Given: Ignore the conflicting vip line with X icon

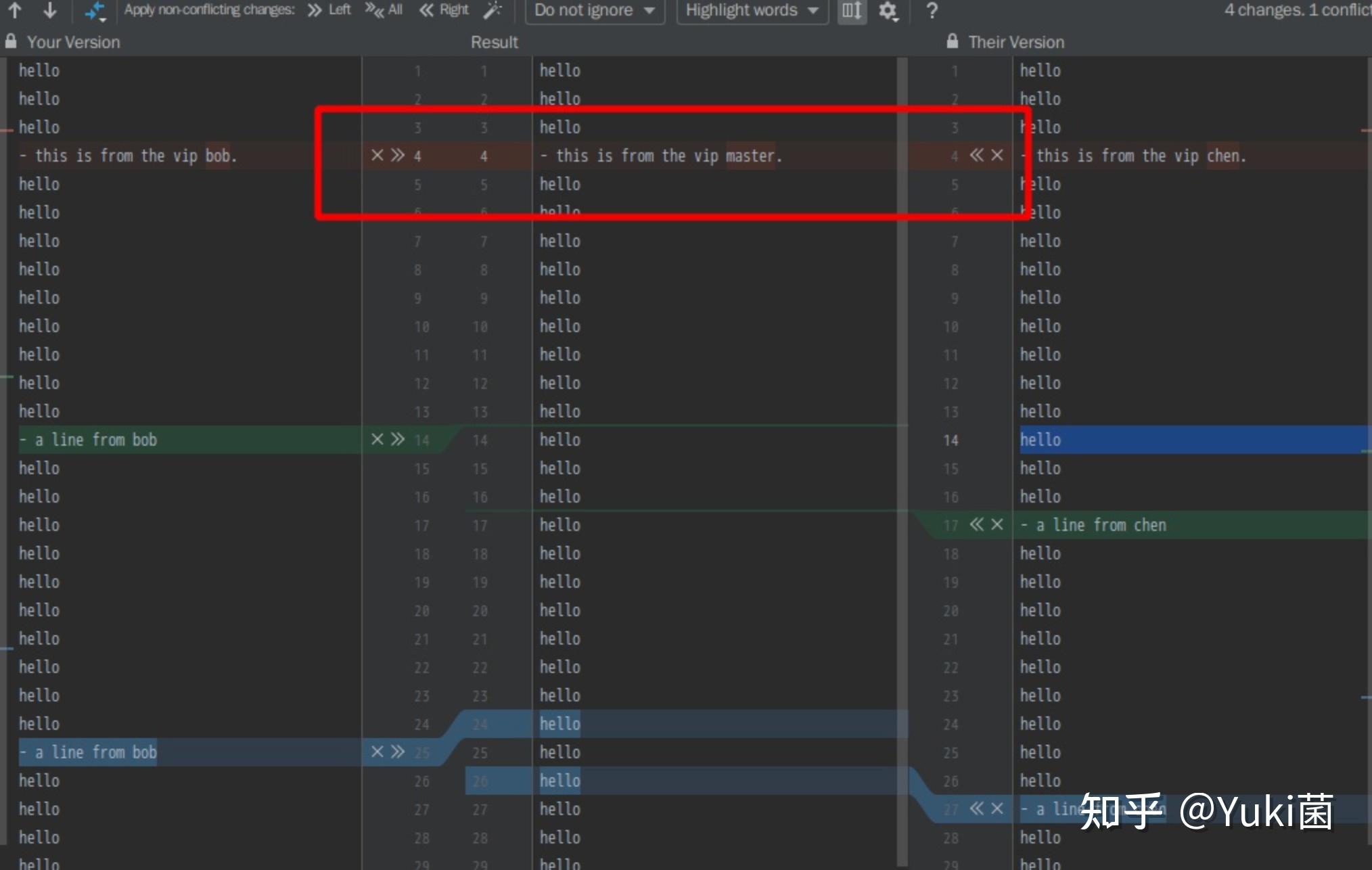Looking at the screenshot, I should (x=377, y=155).
